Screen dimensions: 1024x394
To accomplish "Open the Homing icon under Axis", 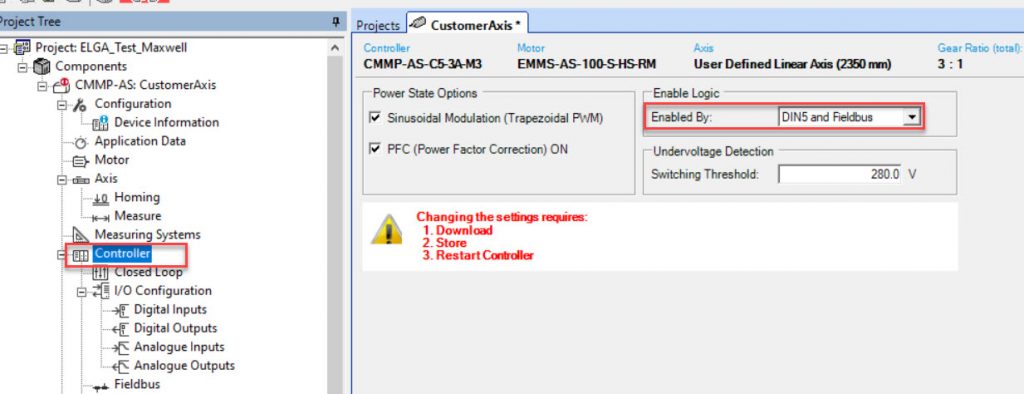I will coord(100,198).
